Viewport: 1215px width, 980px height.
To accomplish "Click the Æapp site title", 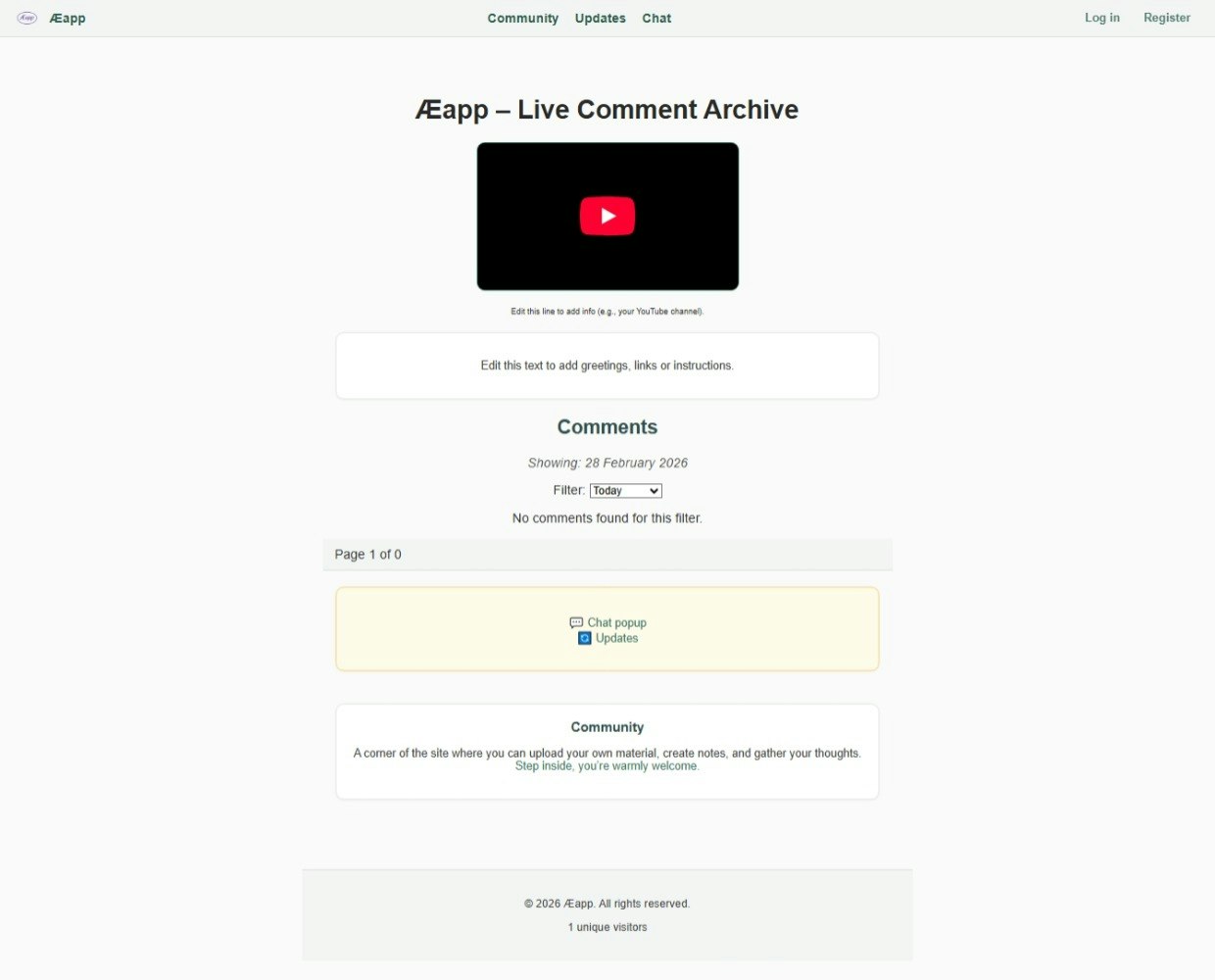I will tap(67, 18).
